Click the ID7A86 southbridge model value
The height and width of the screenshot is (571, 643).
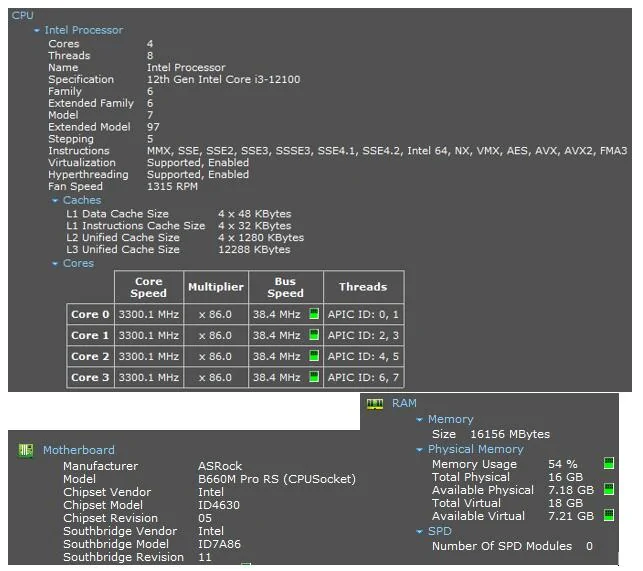click(x=219, y=544)
